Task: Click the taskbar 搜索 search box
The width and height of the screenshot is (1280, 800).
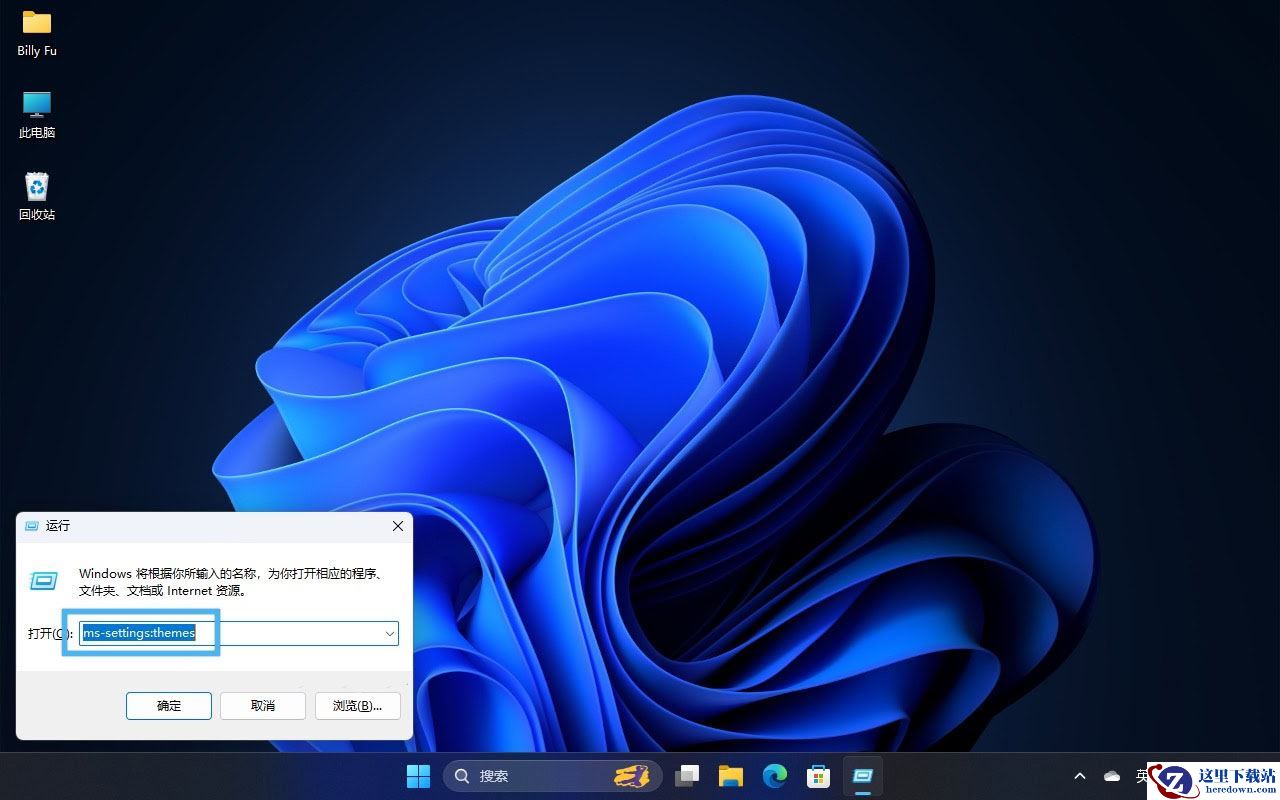Action: 553,775
